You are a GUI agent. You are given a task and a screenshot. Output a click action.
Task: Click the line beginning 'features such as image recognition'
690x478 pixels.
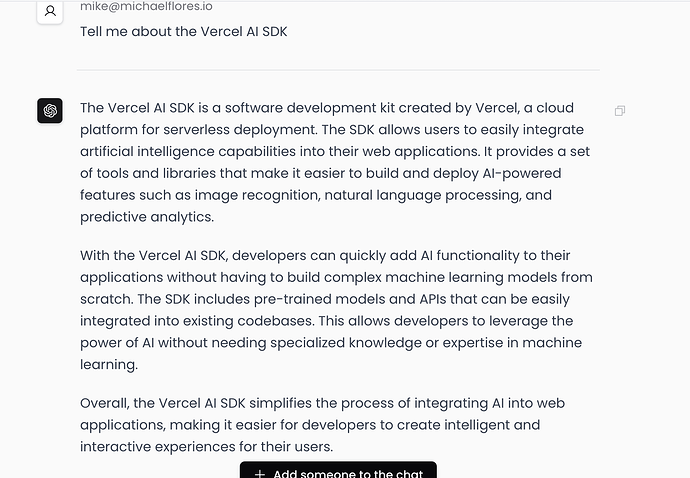coord(316,195)
